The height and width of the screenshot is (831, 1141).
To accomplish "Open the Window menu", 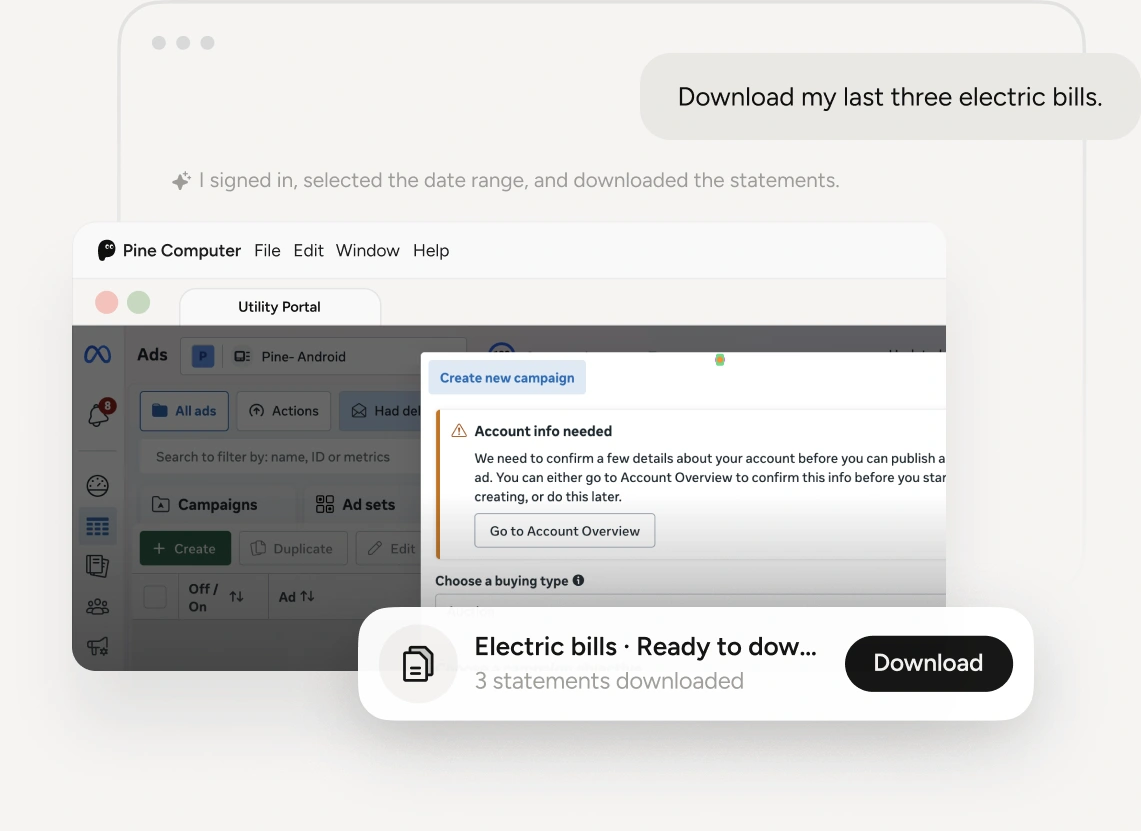I will (367, 250).
